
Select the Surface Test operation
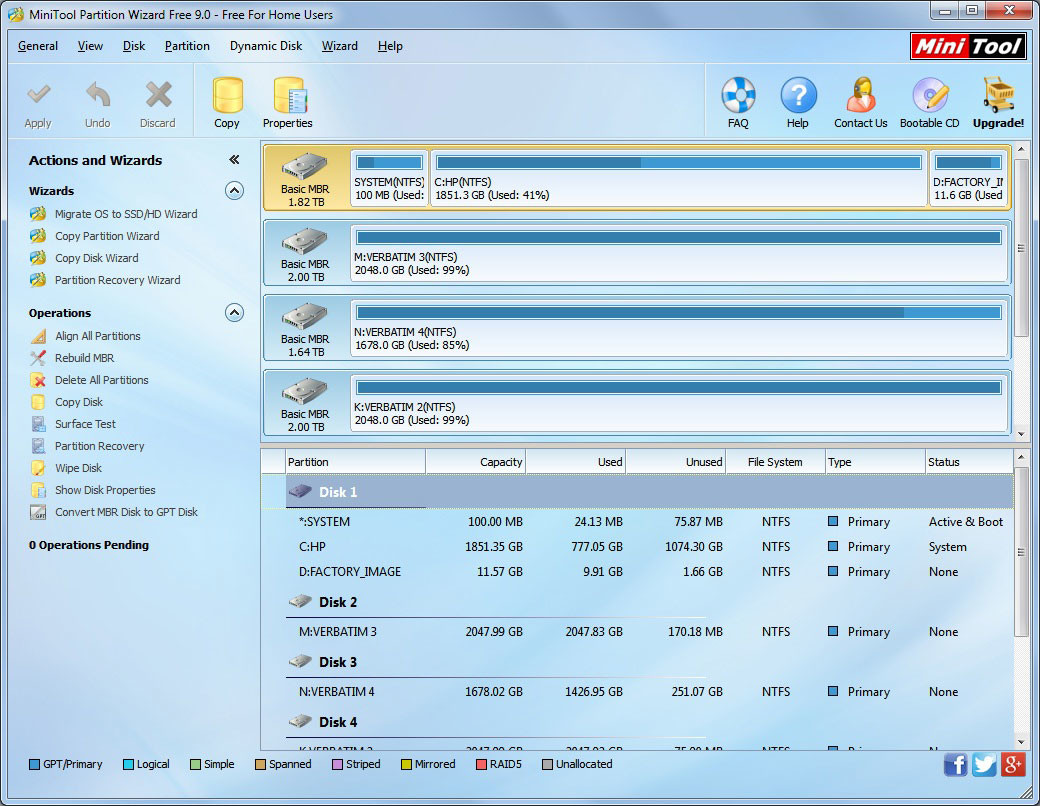85,424
